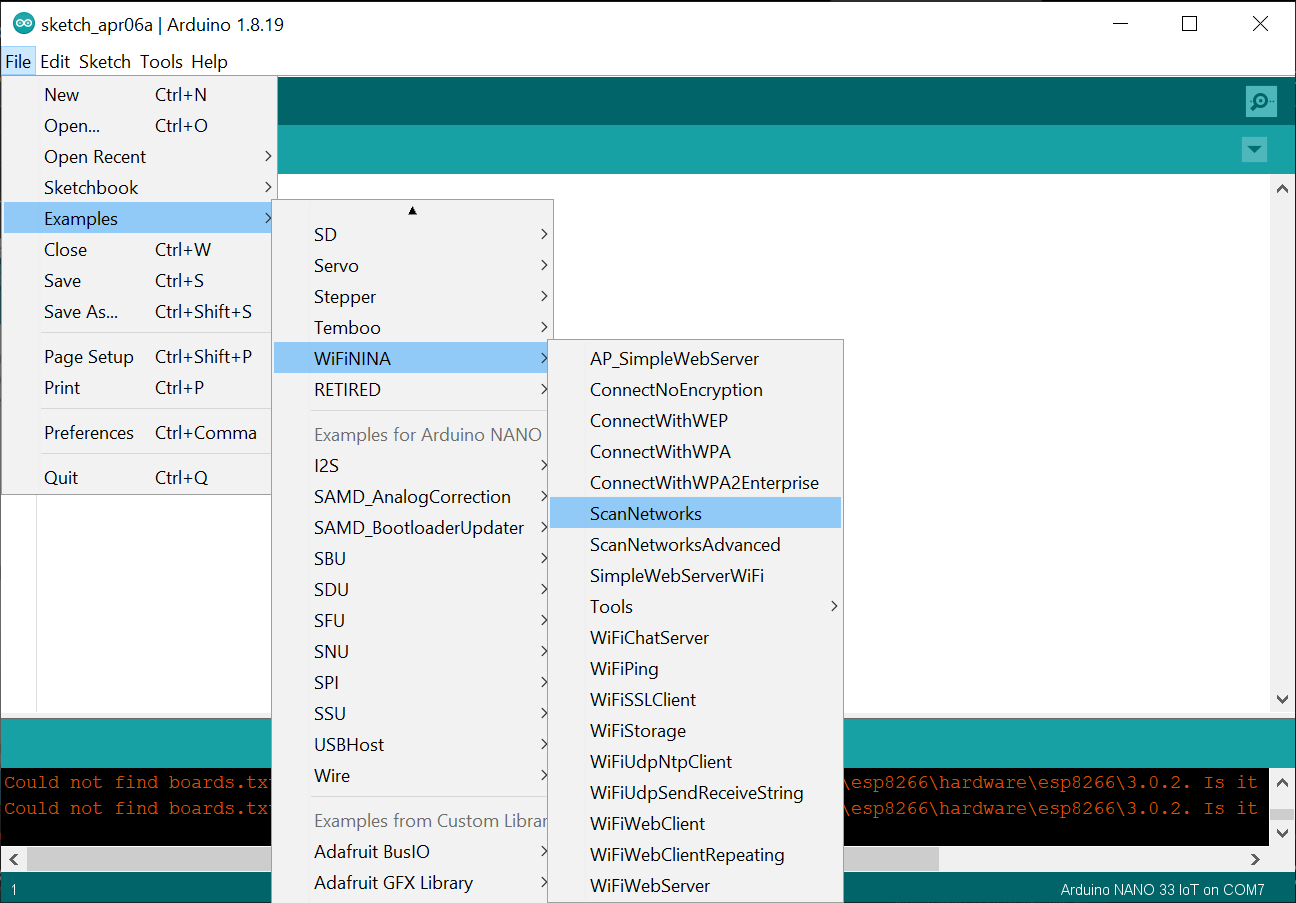Image resolution: width=1296 pixels, height=903 pixels.
Task: Open the Tools menu in menu bar
Action: point(161,62)
